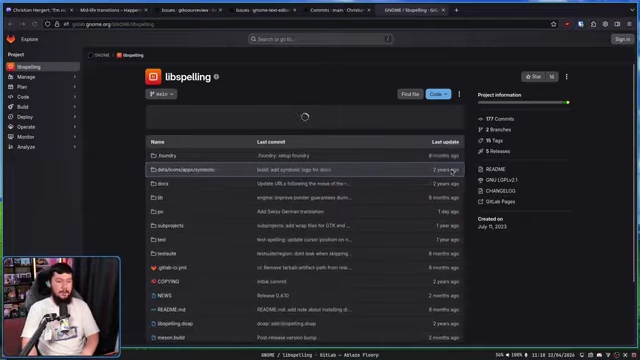The image size is (640, 360).
Task: Select libspelling in the project sidebar
Action: (x=43, y=67)
